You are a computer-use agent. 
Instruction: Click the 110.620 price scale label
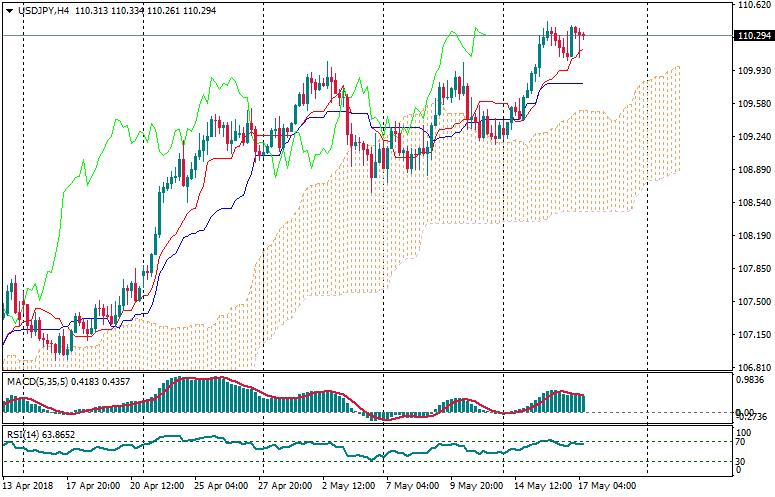752,5
